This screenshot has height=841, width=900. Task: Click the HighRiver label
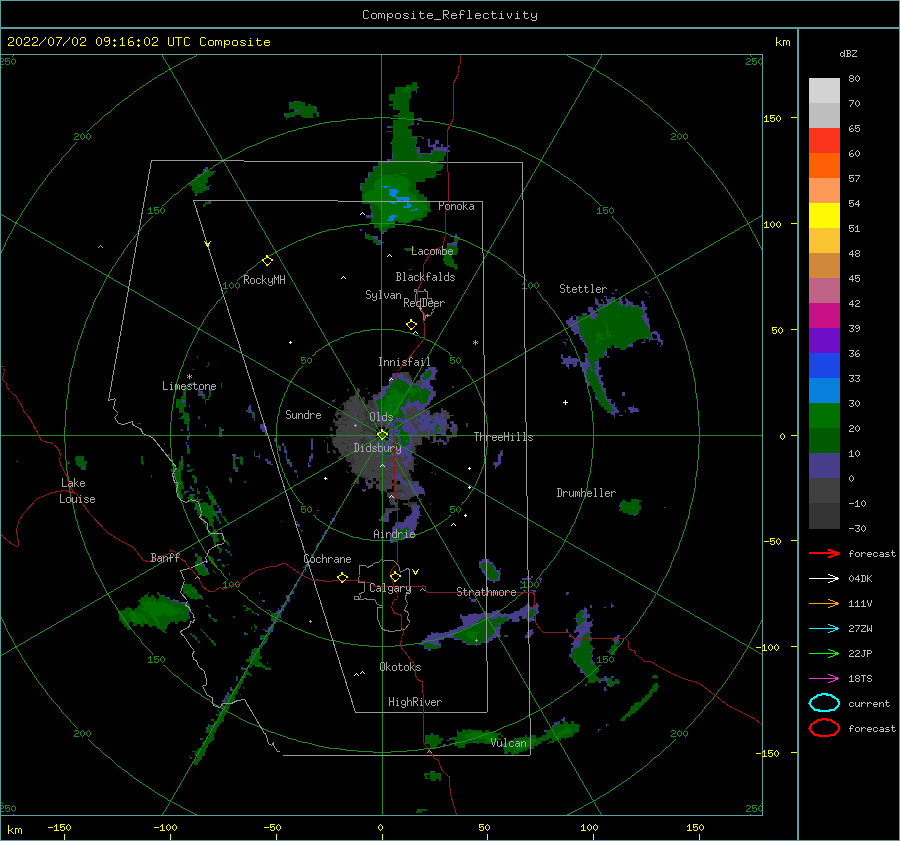(414, 702)
